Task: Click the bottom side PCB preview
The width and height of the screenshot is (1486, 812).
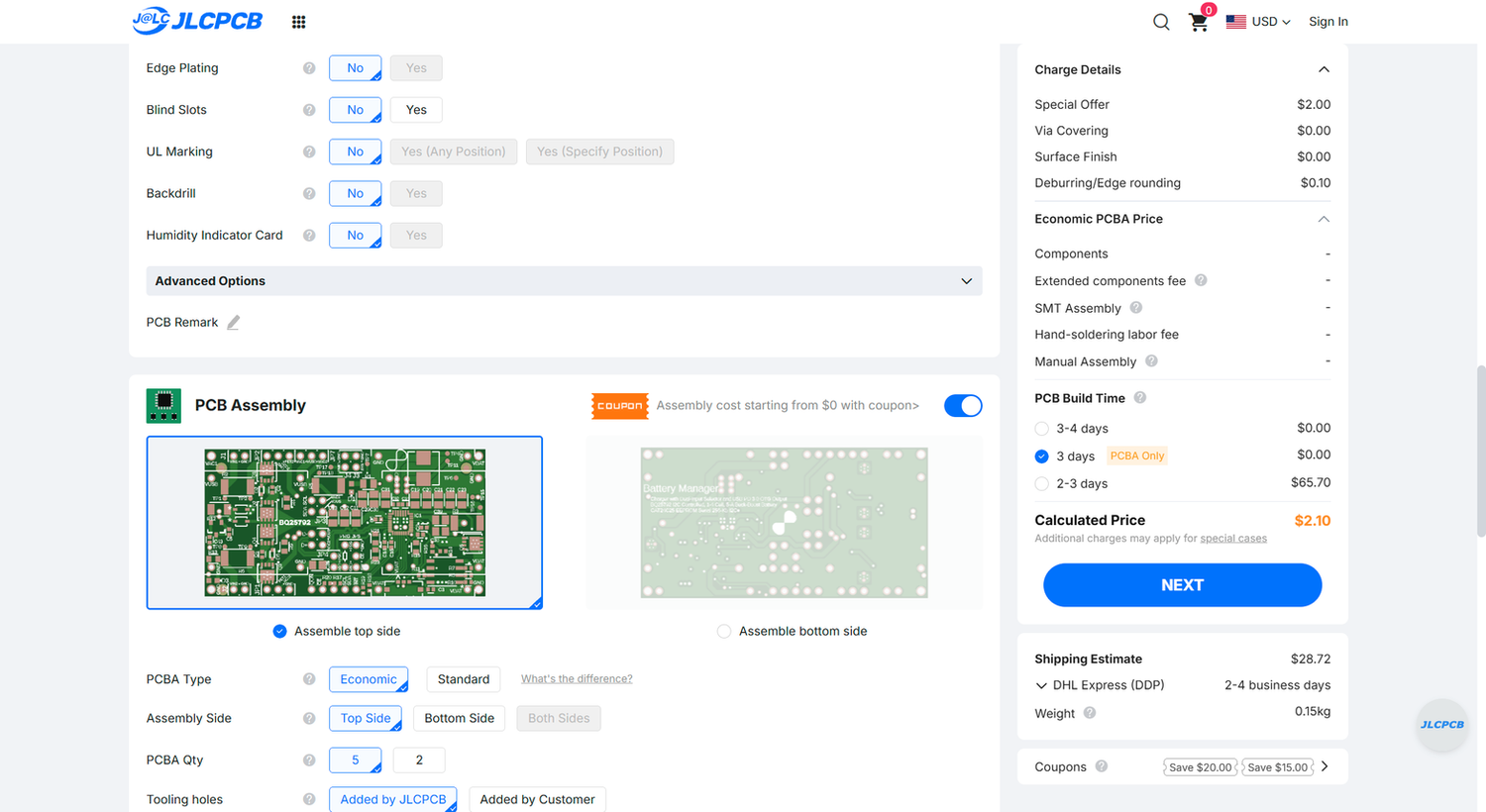Action: tap(785, 523)
